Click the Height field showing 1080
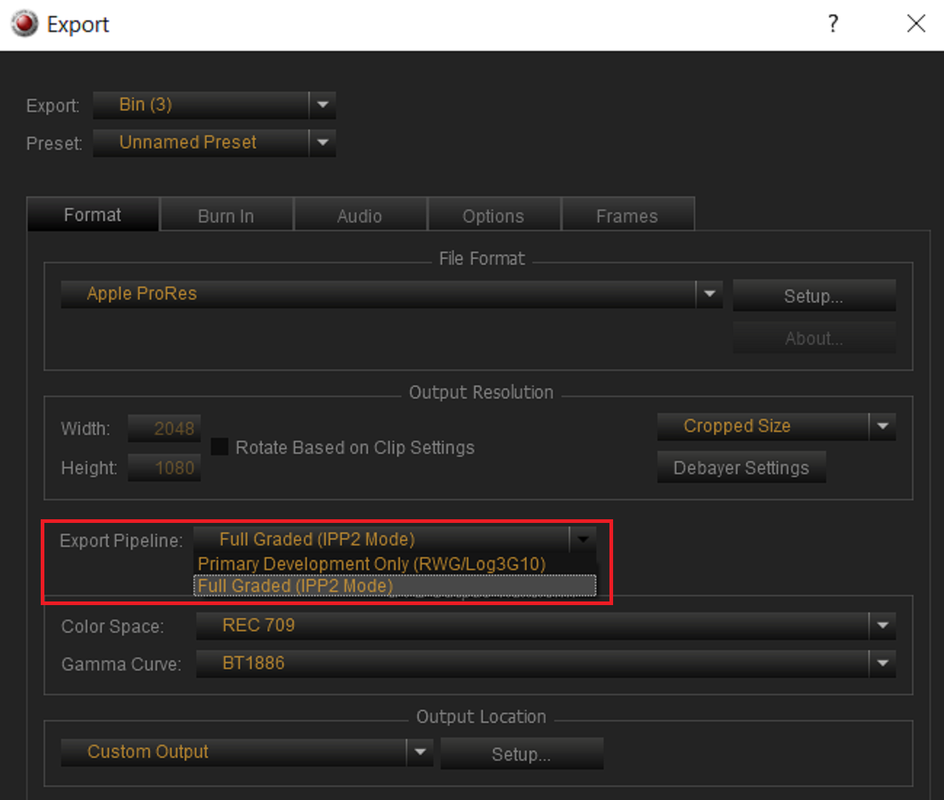 (164, 468)
